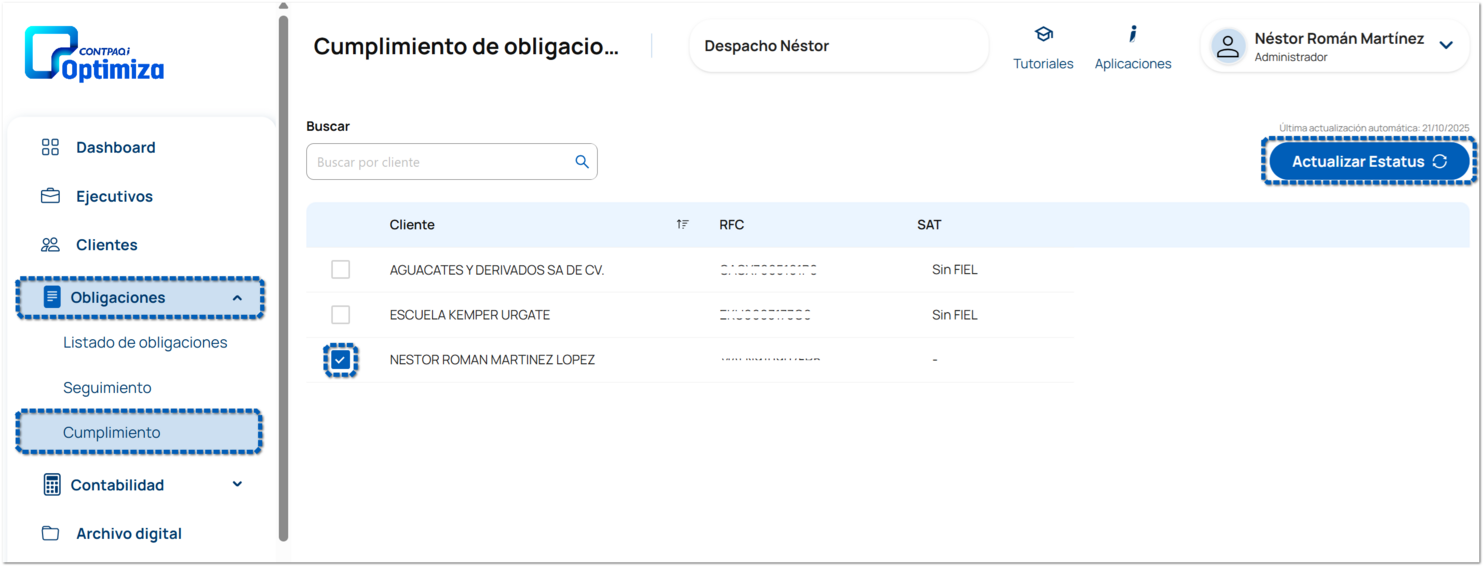1484x567 pixels.
Task: Open Tutoriales graduation cap icon
Action: 1043,35
